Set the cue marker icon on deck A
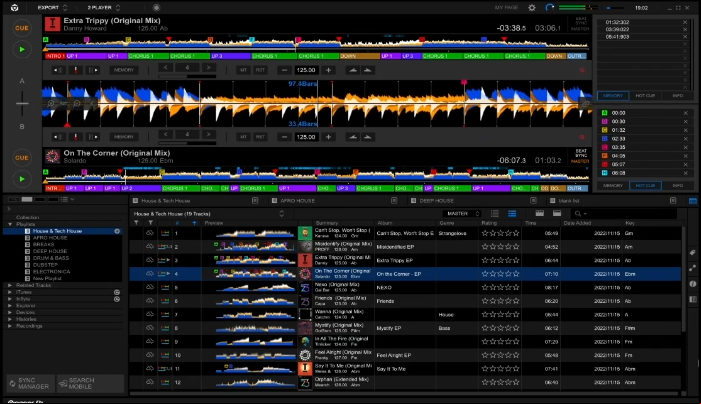 pos(76,70)
